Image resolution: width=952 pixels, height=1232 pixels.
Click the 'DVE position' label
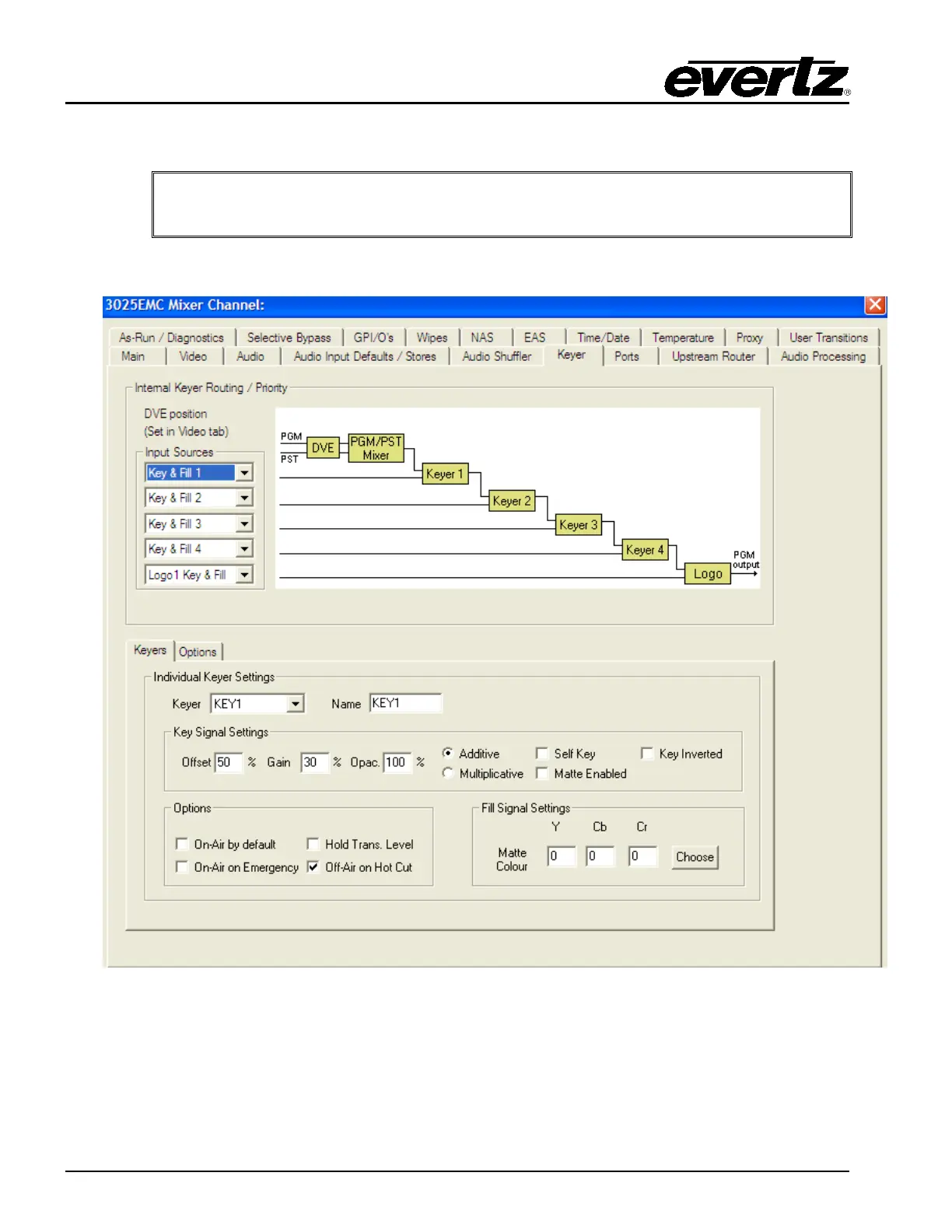pos(176,414)
